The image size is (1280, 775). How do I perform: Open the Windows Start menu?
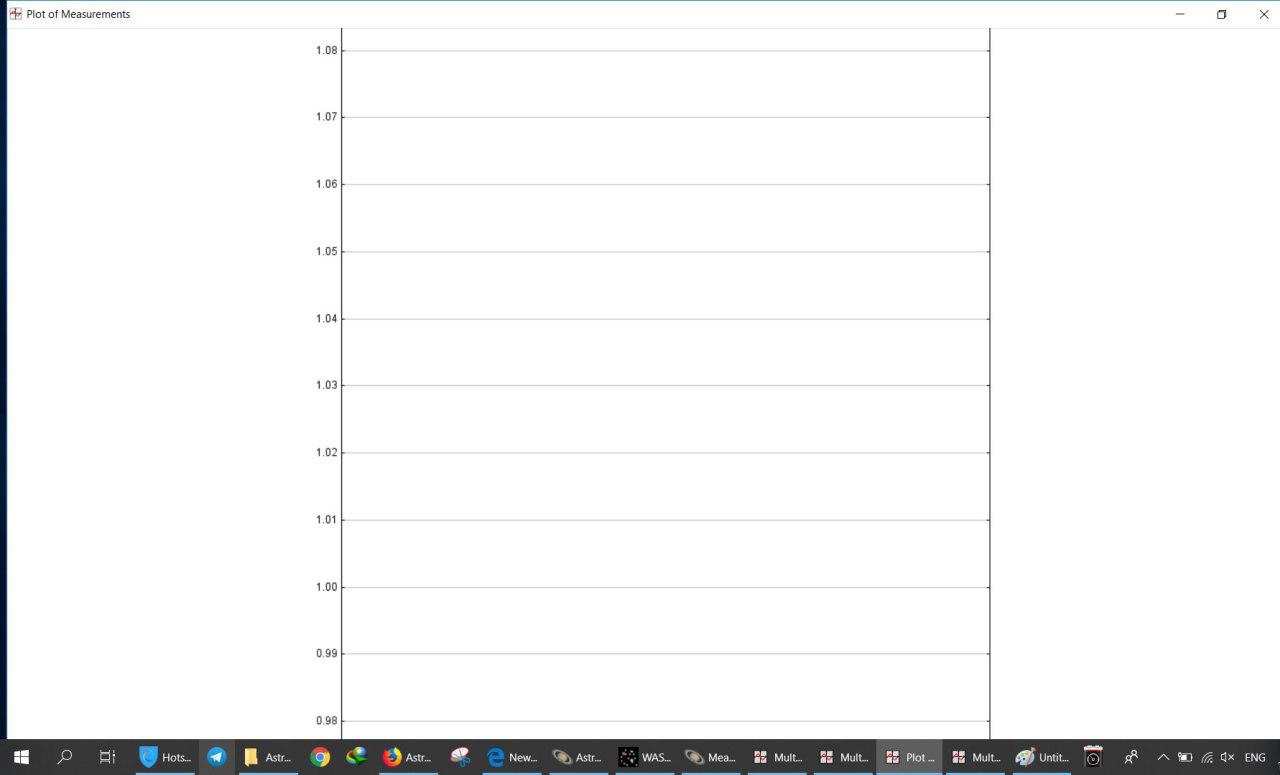[x=21, y=757]
